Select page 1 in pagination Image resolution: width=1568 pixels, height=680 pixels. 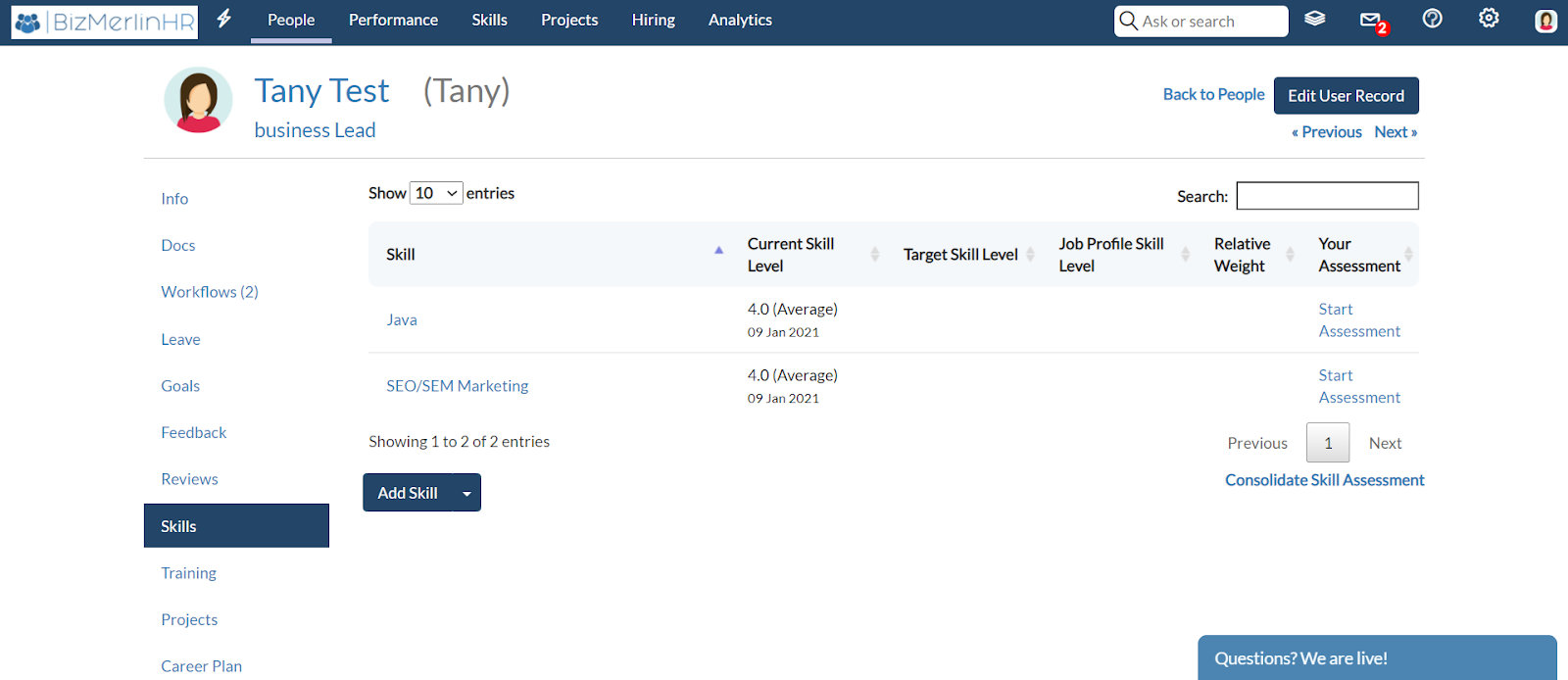point(1328,443)
